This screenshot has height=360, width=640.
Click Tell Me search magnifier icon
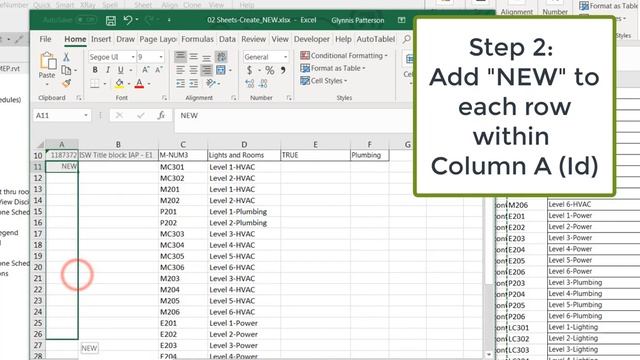tap(407, 39)
